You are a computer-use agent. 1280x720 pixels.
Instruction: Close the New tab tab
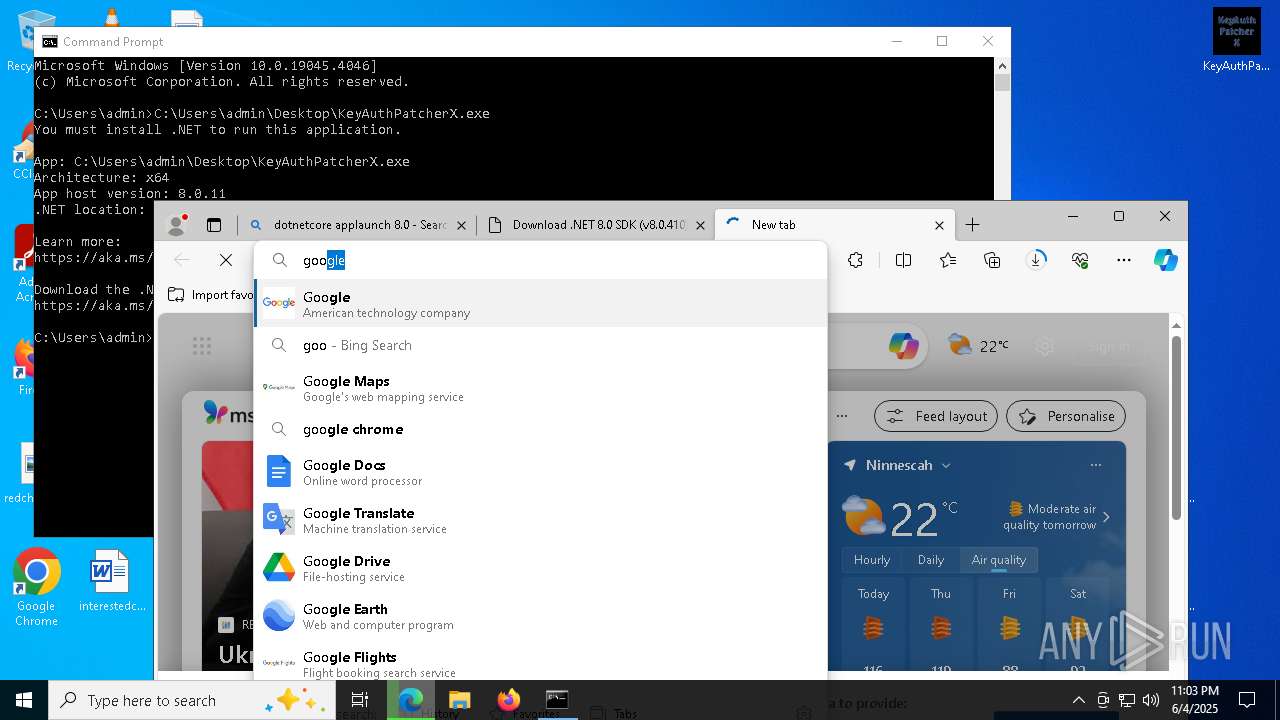[939, 225]
